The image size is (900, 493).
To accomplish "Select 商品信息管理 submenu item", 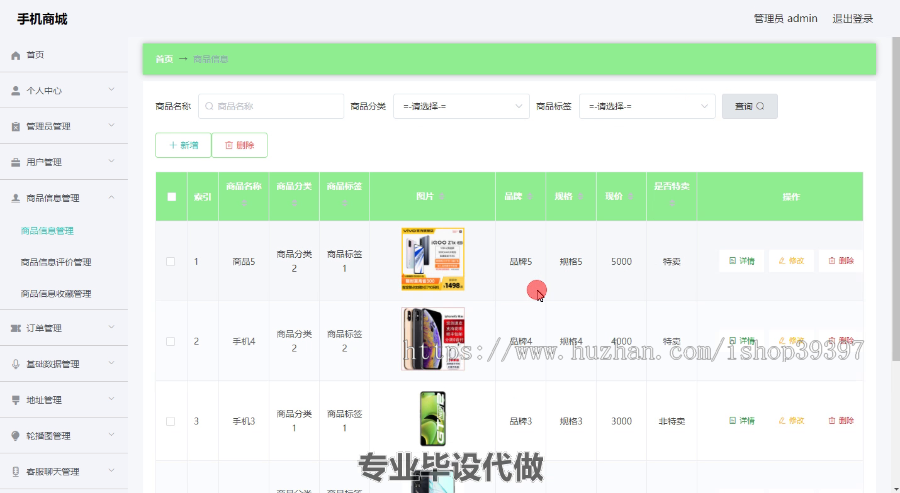I will click(x=47, y=231).
